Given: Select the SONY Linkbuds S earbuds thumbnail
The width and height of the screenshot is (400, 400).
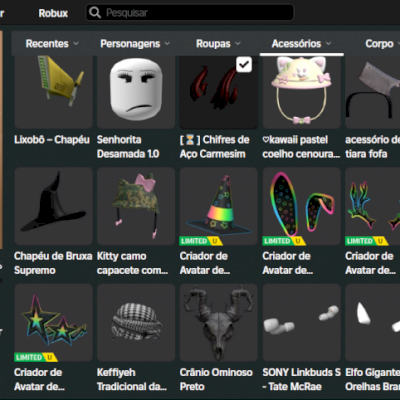Looking at the screenshot, I should tap(301, 323).
